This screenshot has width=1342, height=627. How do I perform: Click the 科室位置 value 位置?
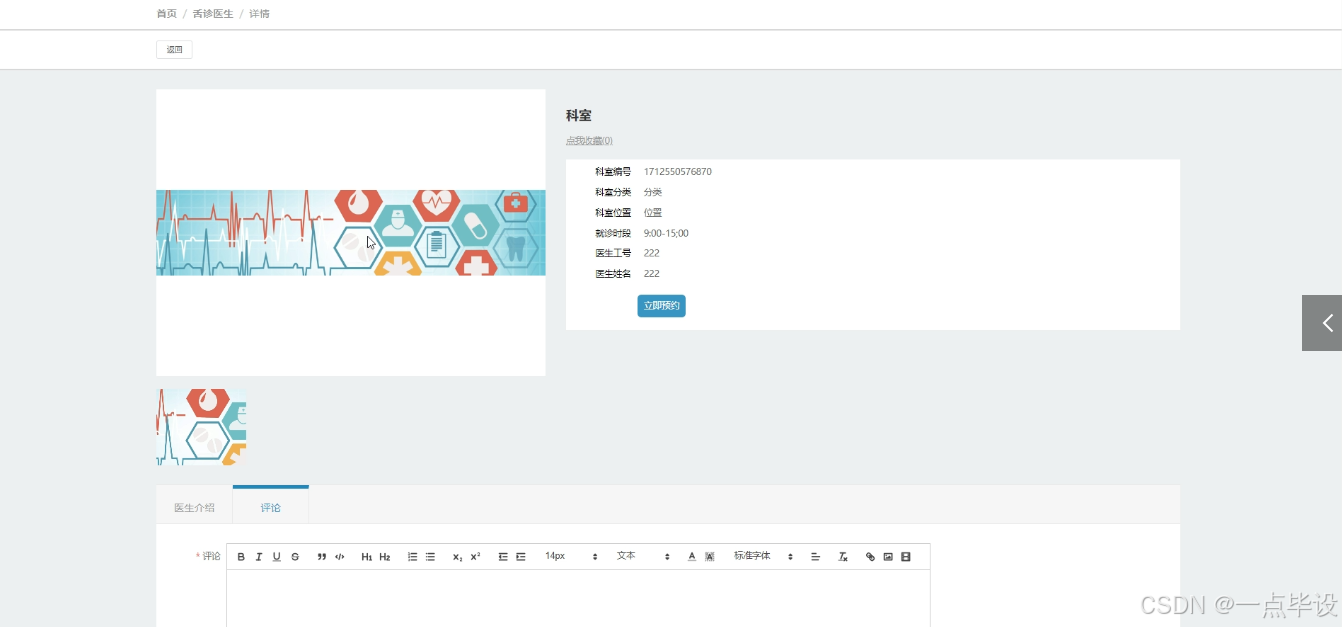(x=653, y=213)
